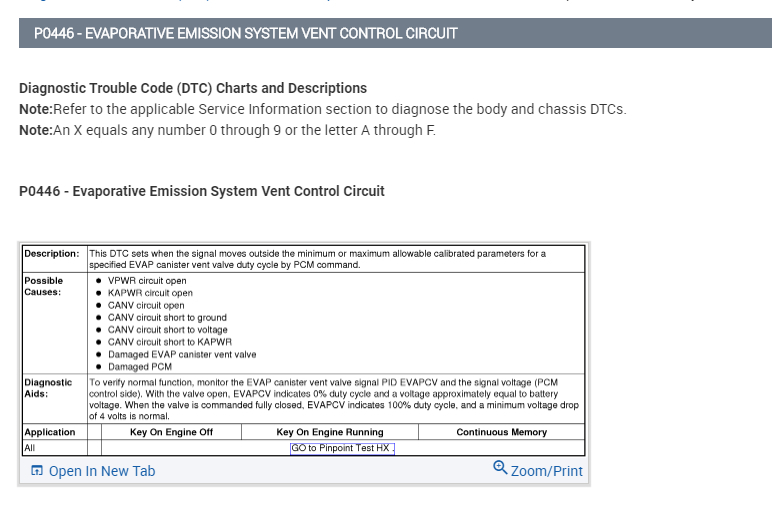Follow the GO to Pinpoint Test HX link

[x=342, y=448]
